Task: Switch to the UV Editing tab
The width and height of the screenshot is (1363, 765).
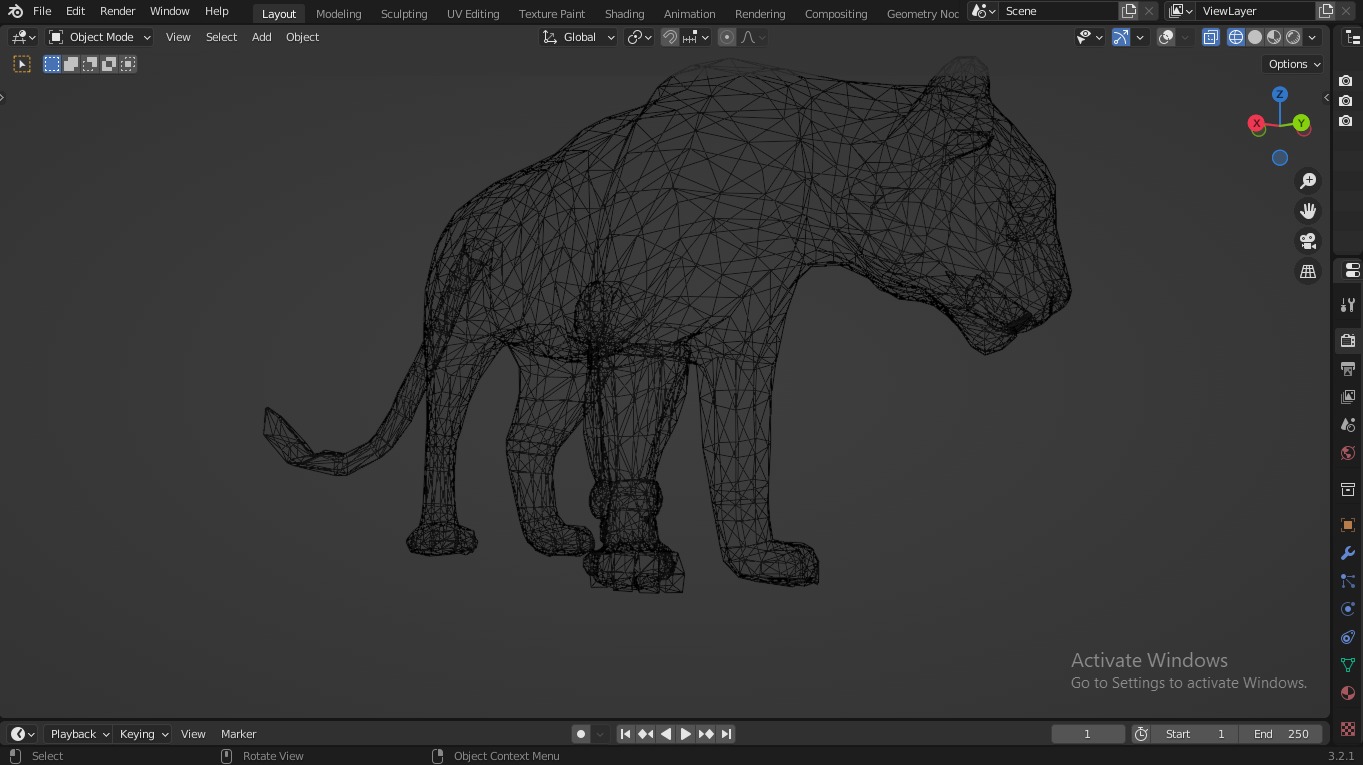Action: coord(473,14)
